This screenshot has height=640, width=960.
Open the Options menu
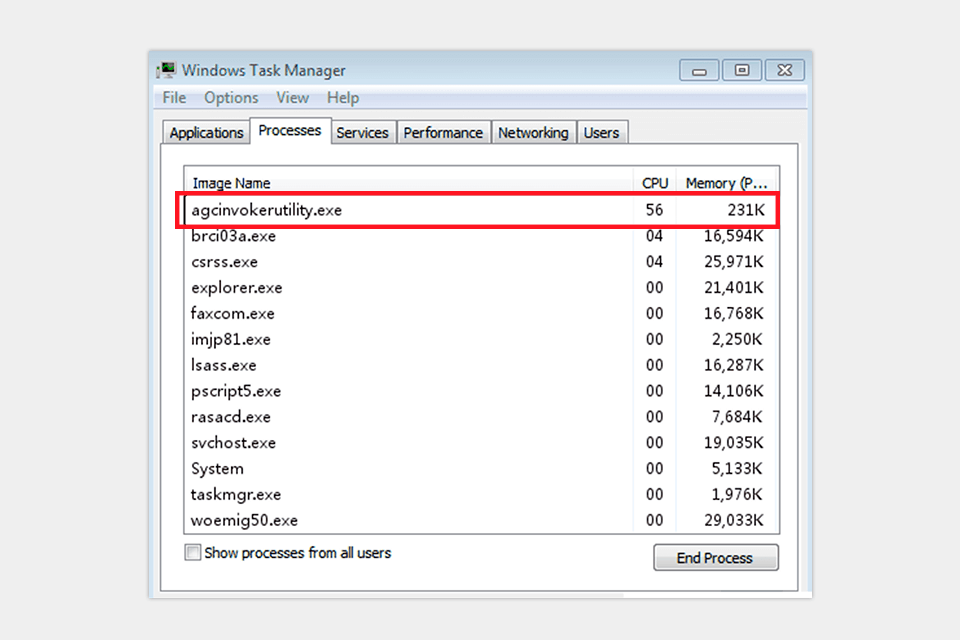point(231,97)
